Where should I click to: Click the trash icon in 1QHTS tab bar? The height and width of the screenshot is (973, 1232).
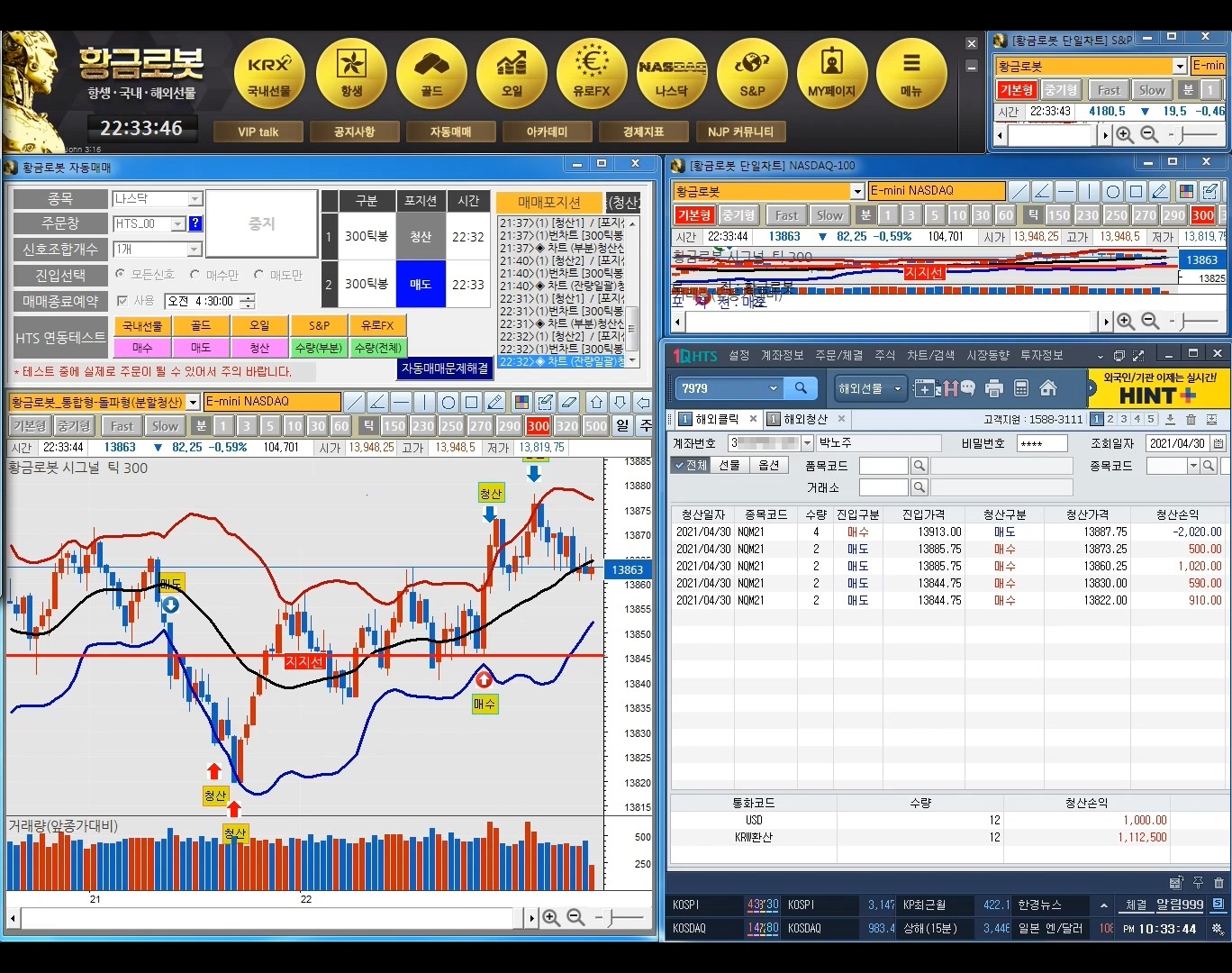point(1191,419)
